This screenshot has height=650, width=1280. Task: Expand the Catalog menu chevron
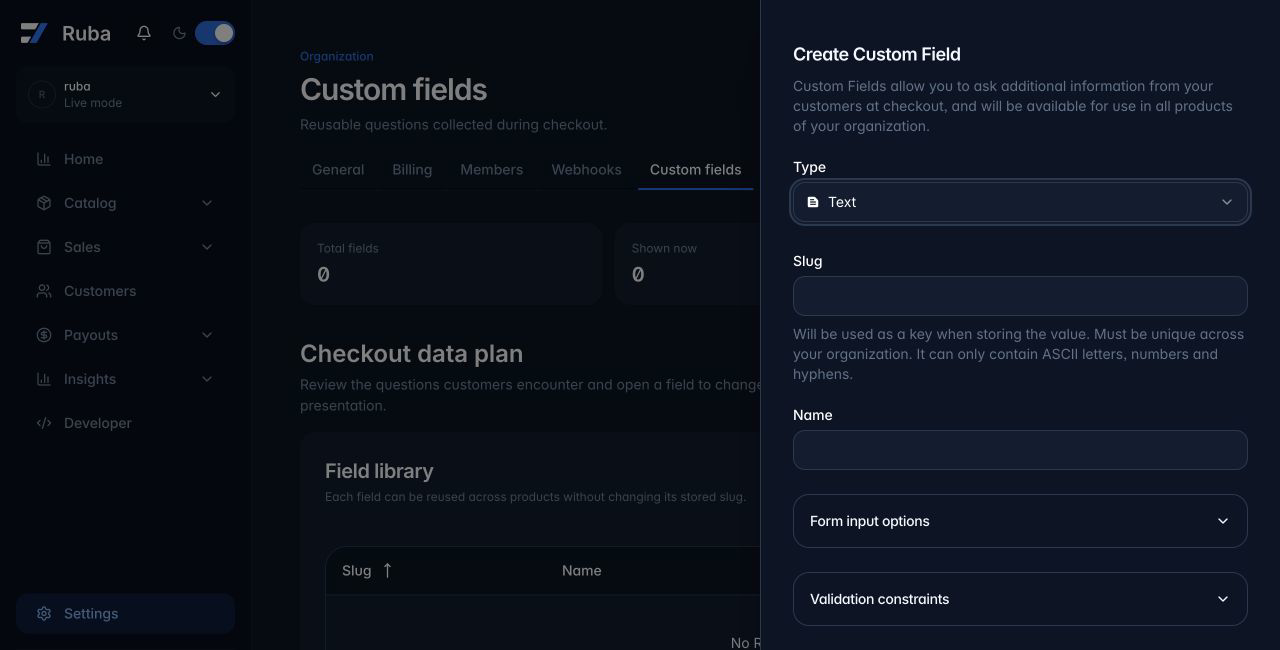pos(207,203)
